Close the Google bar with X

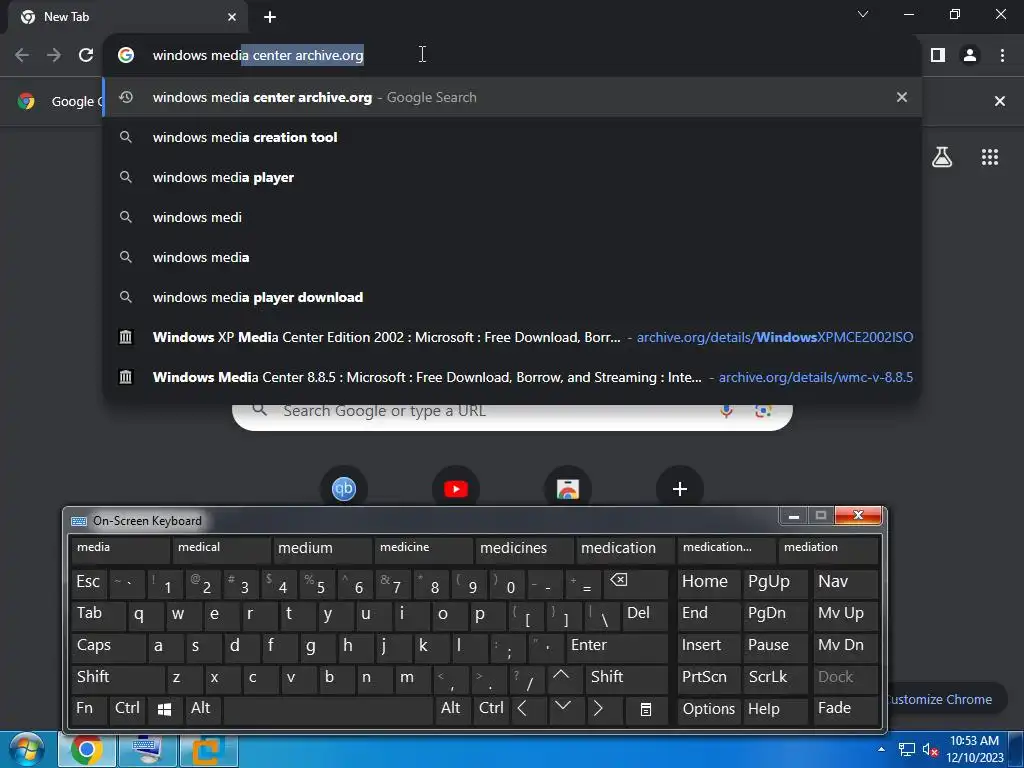tap(999, 101)
